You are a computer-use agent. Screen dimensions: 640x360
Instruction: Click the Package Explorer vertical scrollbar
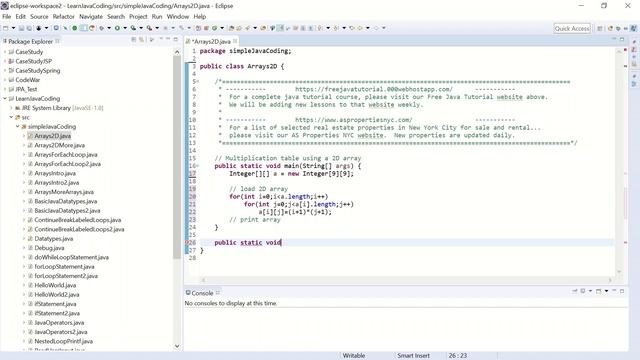coord(177,157)
